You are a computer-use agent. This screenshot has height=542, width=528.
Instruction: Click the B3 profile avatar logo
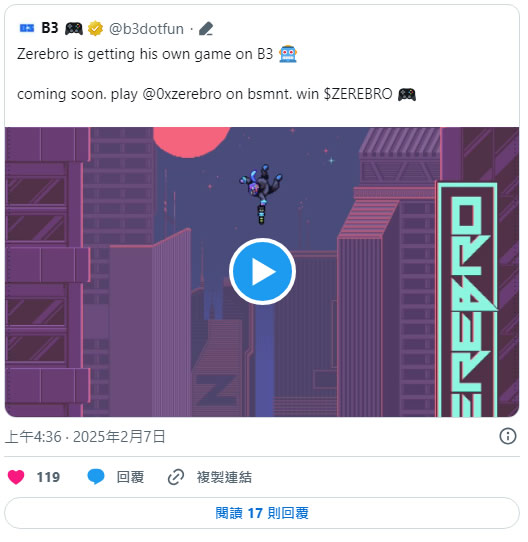pos(27,28)
